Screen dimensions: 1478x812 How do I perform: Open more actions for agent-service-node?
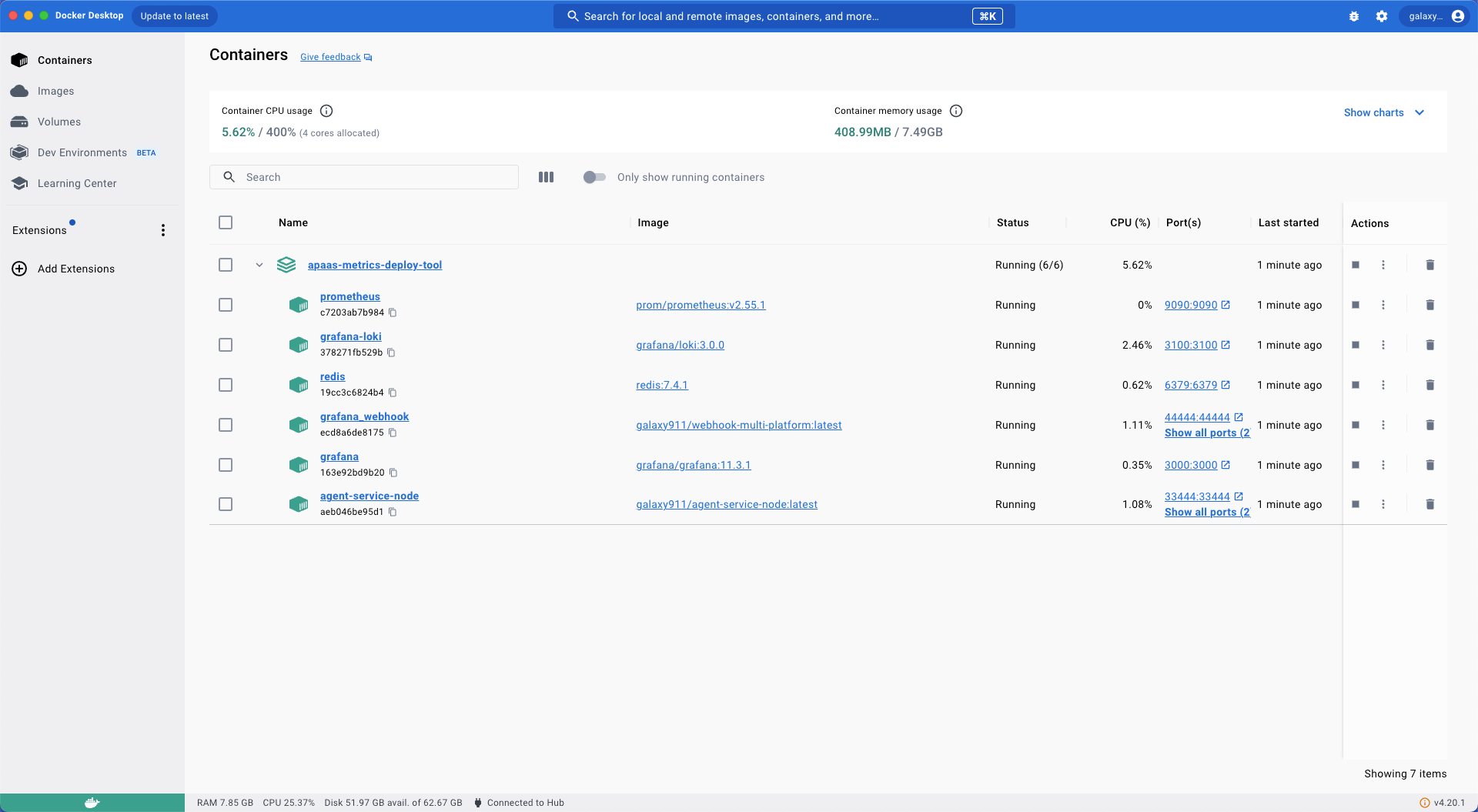[1383, 504]
